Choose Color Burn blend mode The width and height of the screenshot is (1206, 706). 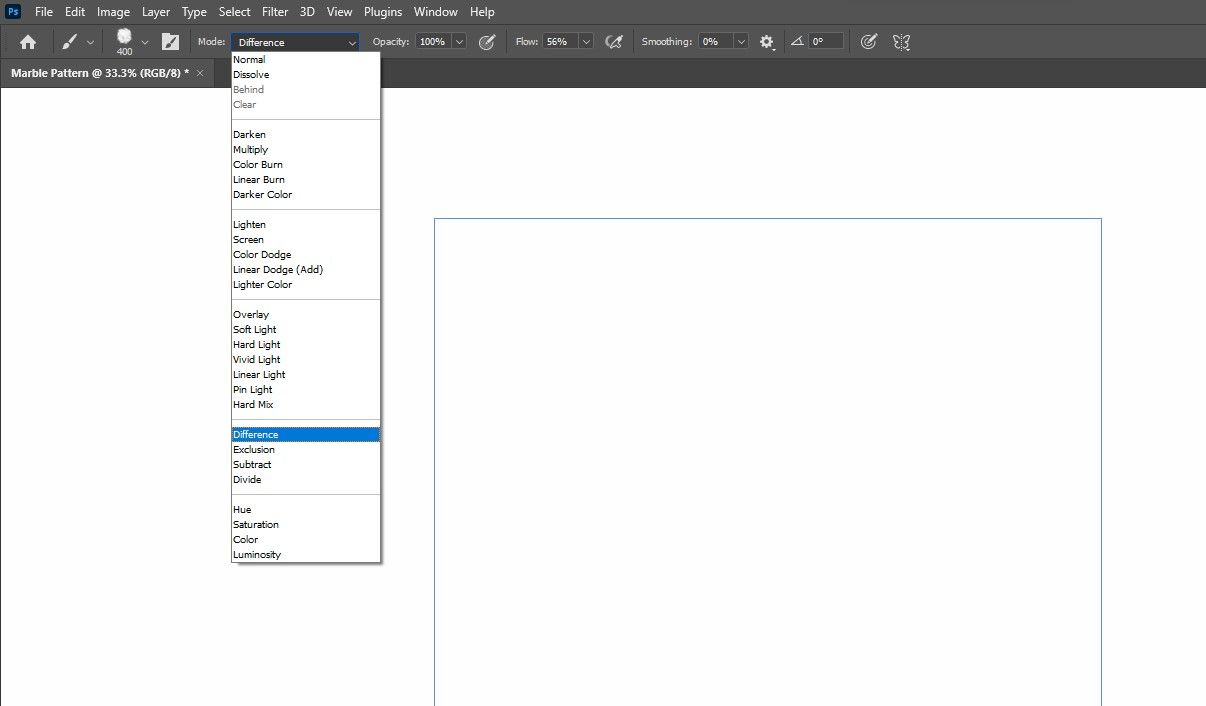coord(306,165)
